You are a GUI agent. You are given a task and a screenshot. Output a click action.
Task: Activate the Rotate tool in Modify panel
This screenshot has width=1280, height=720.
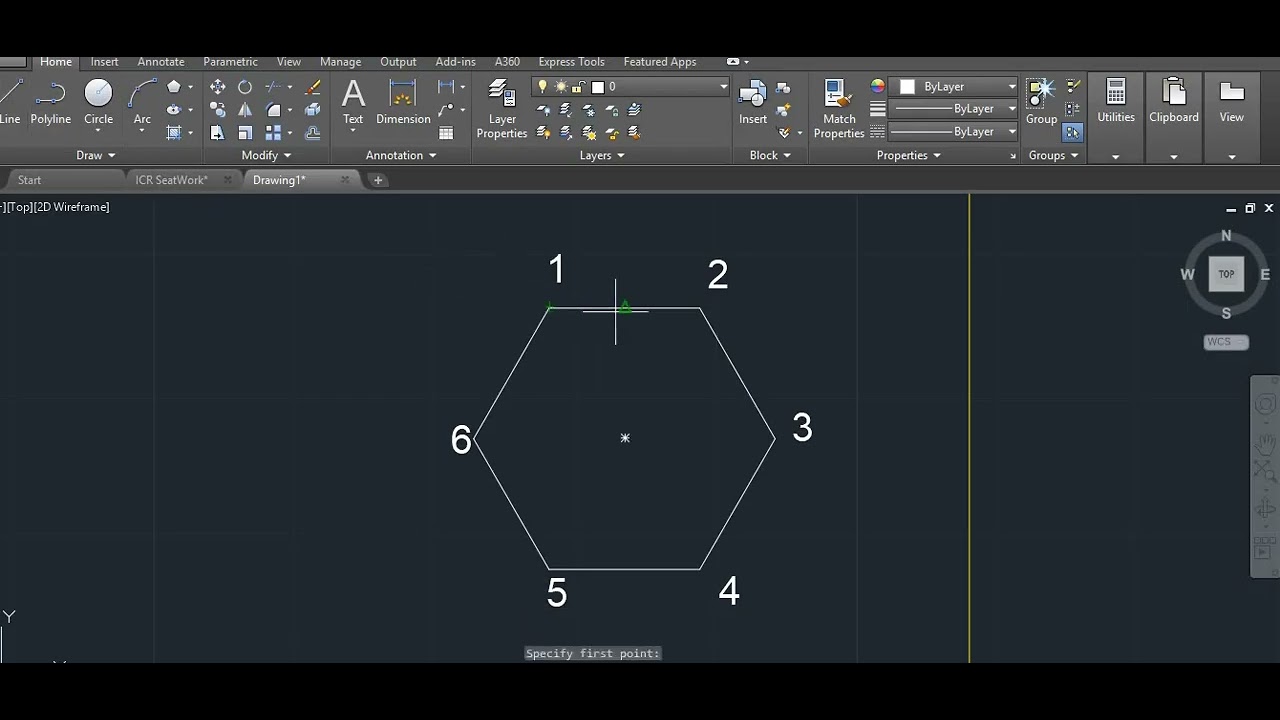coord(245,87)
